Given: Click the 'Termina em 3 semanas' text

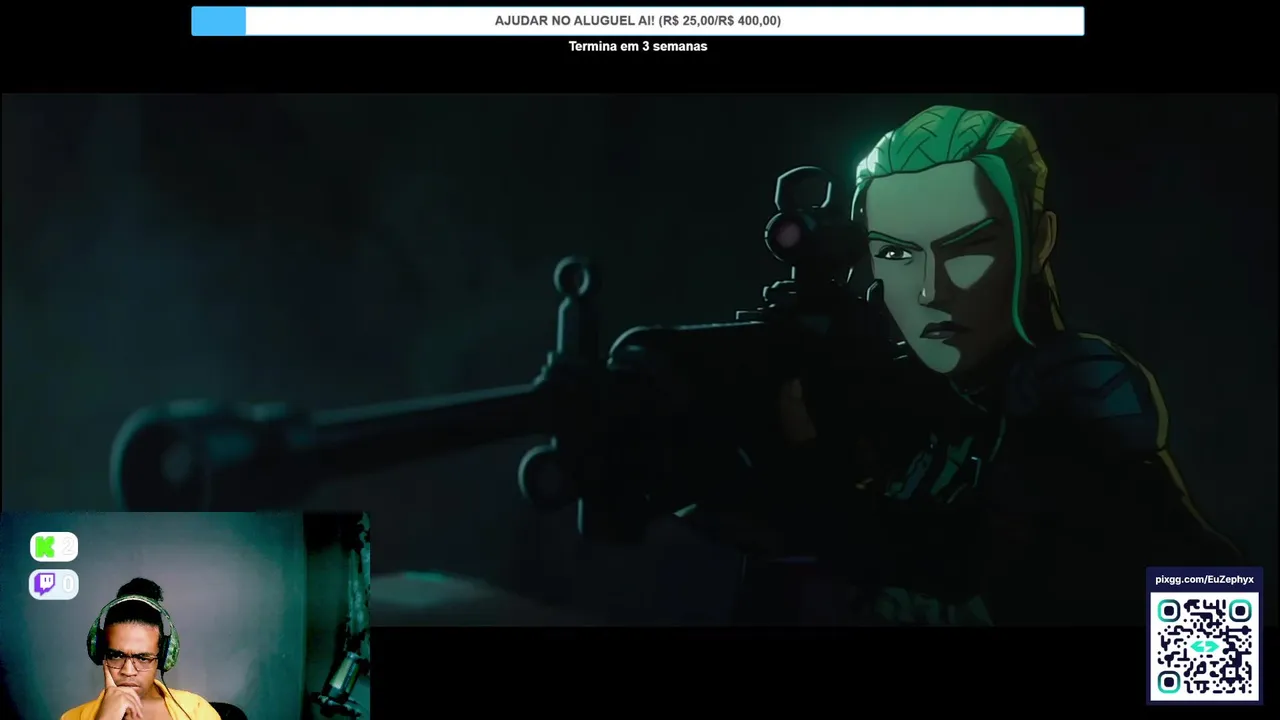Looking at the screenshot, I should click(x=638, y=46).
